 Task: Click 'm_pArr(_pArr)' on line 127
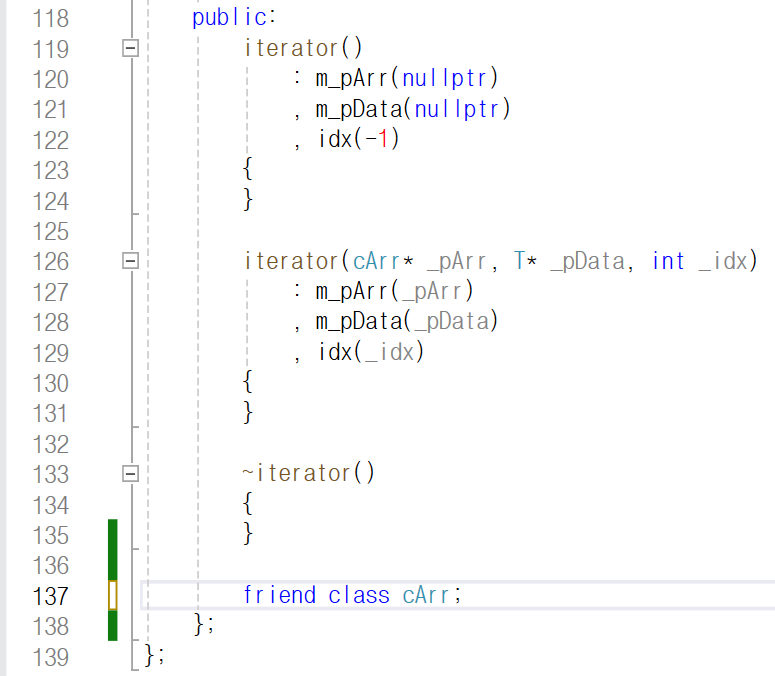pyautogui.click(x=394, y=292)
